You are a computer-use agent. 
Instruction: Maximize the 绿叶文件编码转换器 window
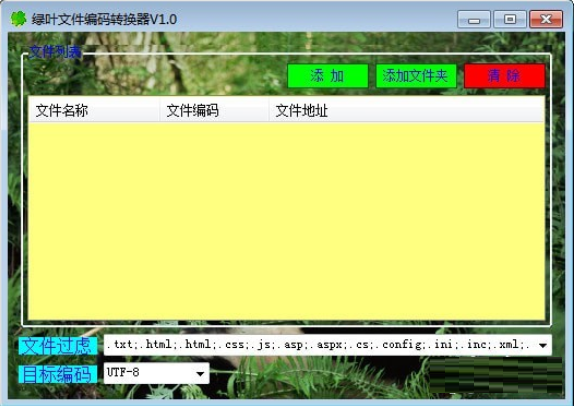coord(510,19)
